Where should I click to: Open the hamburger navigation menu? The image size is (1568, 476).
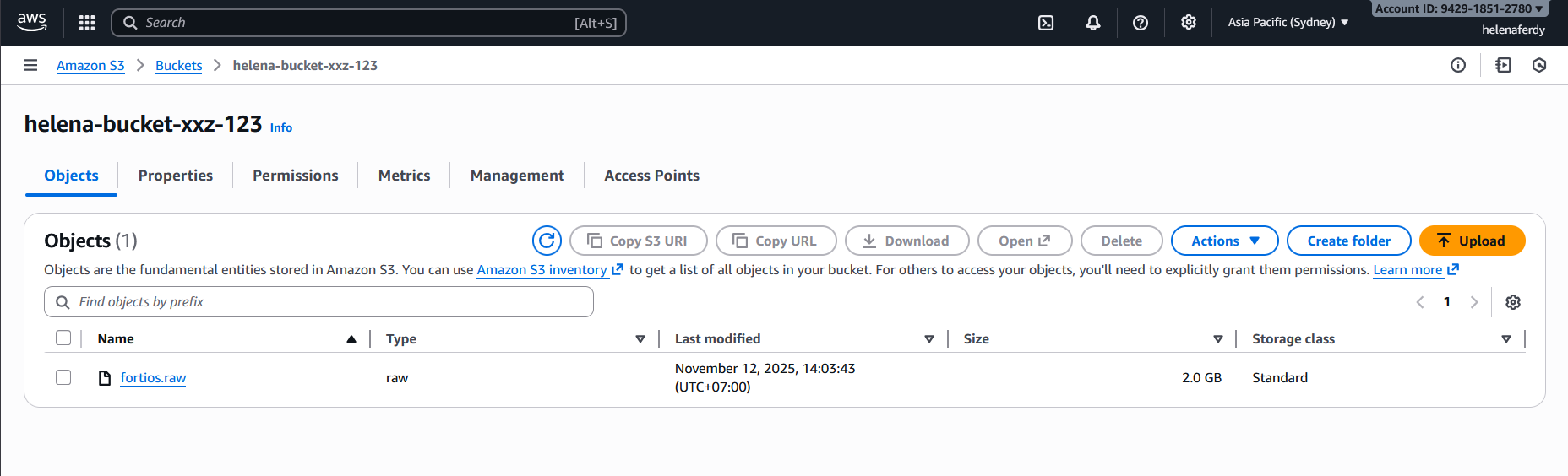(30, 65)
